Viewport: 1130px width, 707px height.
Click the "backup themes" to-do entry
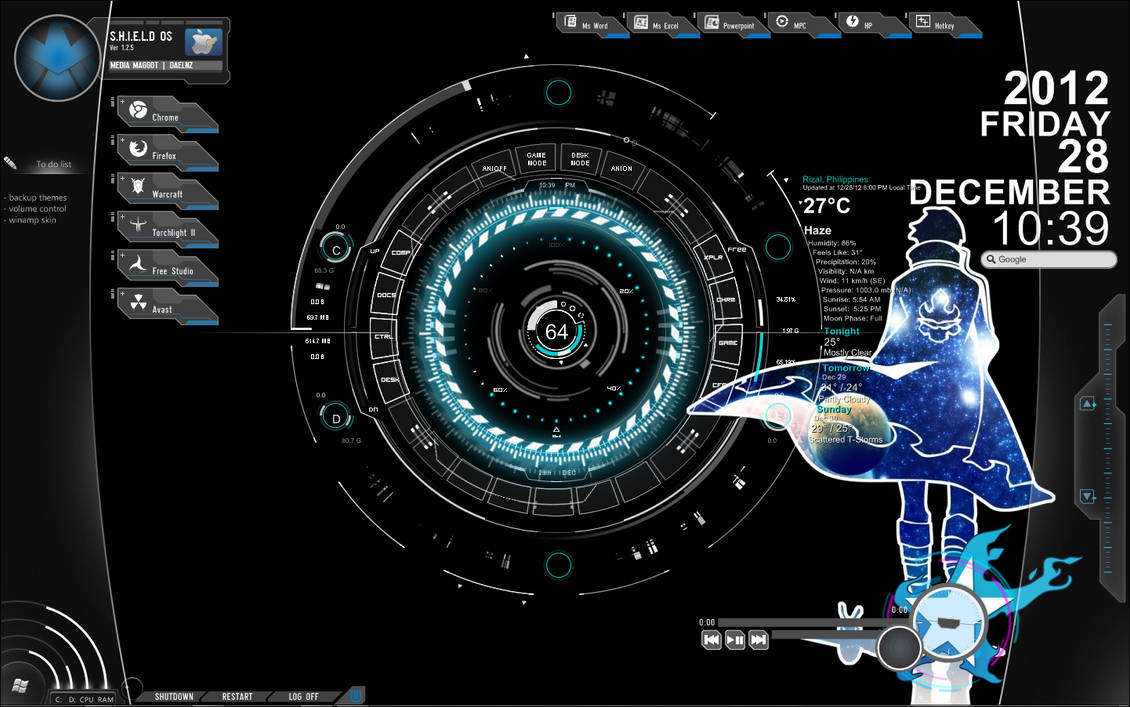[x=37, y=197]
